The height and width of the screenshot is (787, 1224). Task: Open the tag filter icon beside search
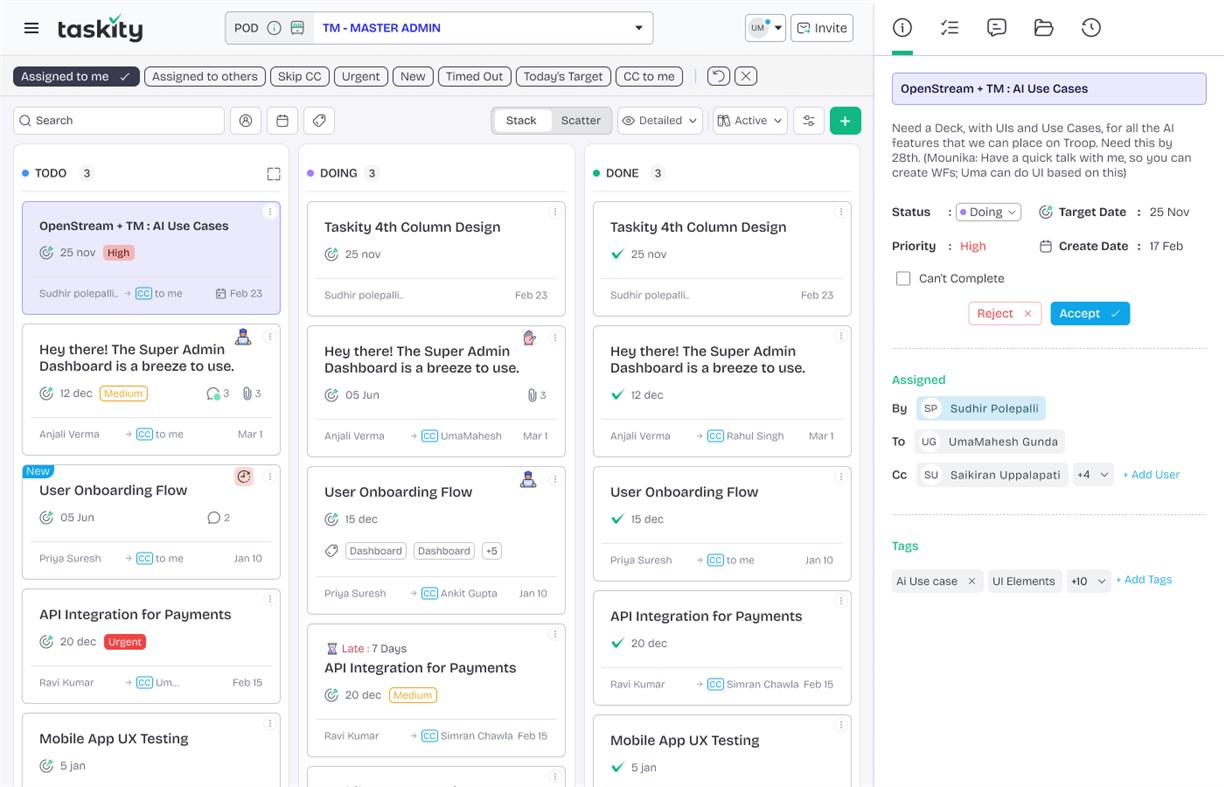[319, 120]
